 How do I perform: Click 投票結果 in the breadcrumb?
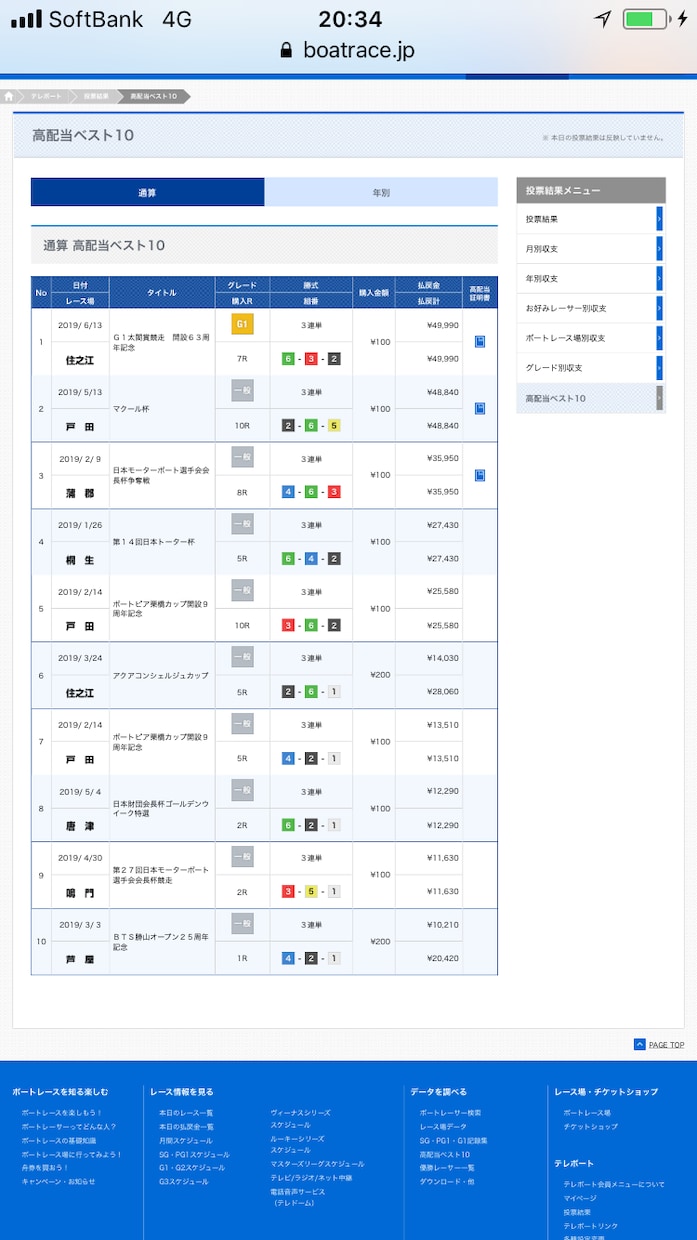pos(96,96)
